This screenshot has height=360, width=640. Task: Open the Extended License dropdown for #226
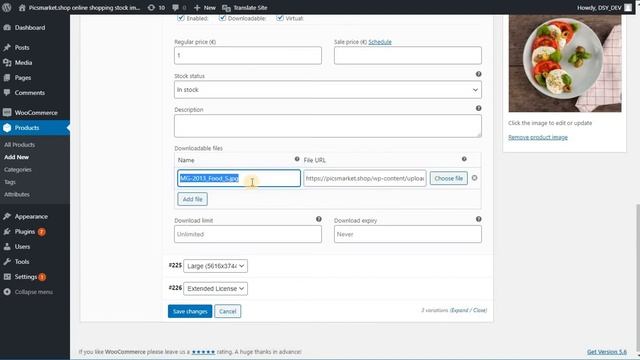tap(216, 289)
